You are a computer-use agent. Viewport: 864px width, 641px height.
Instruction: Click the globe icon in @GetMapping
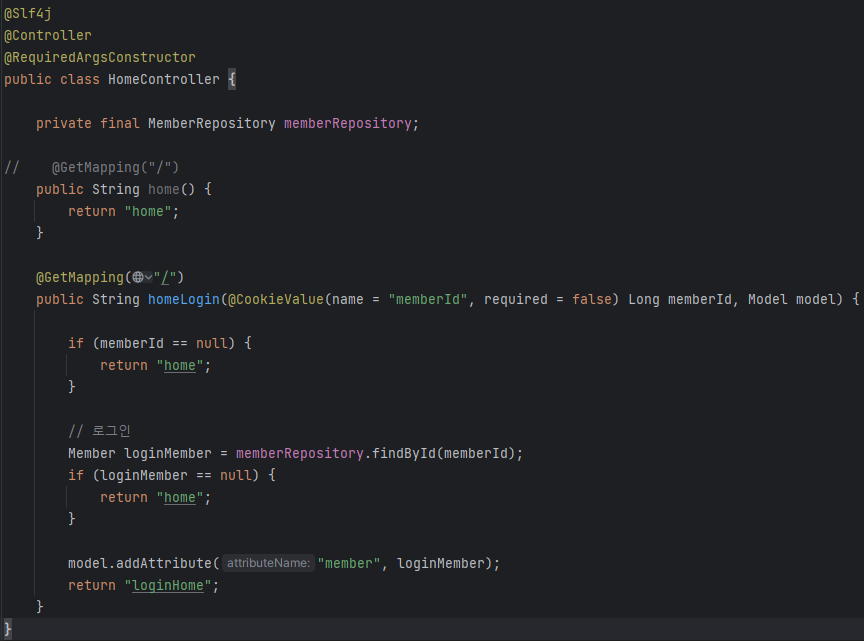pyautogui.click(x=138, y=277)
